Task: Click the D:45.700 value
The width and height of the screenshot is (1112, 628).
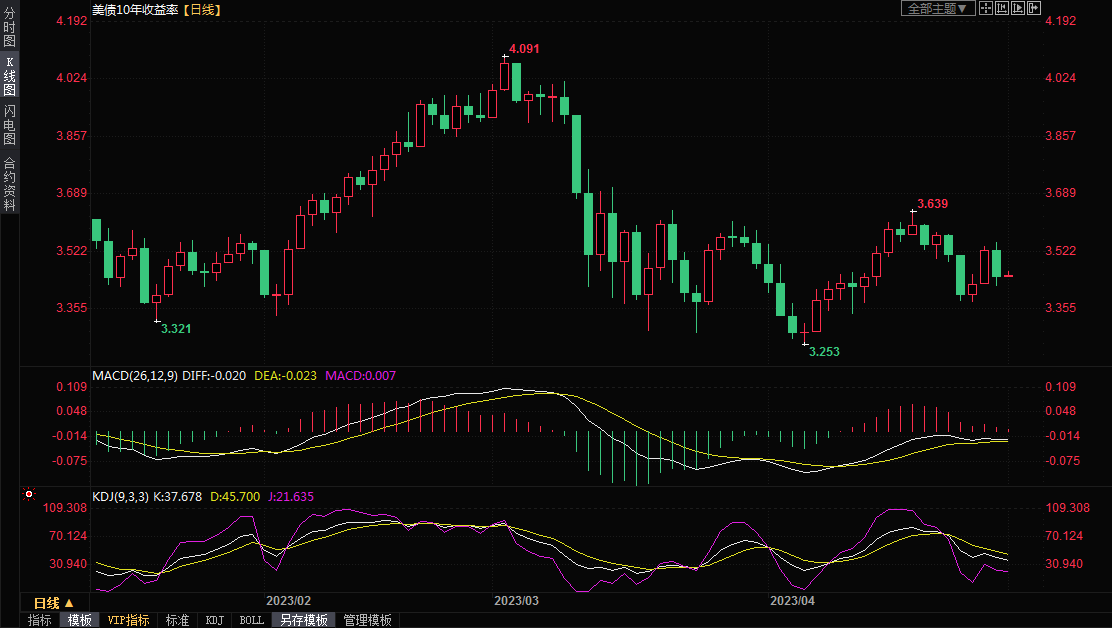Action: (x=235, y=497)
